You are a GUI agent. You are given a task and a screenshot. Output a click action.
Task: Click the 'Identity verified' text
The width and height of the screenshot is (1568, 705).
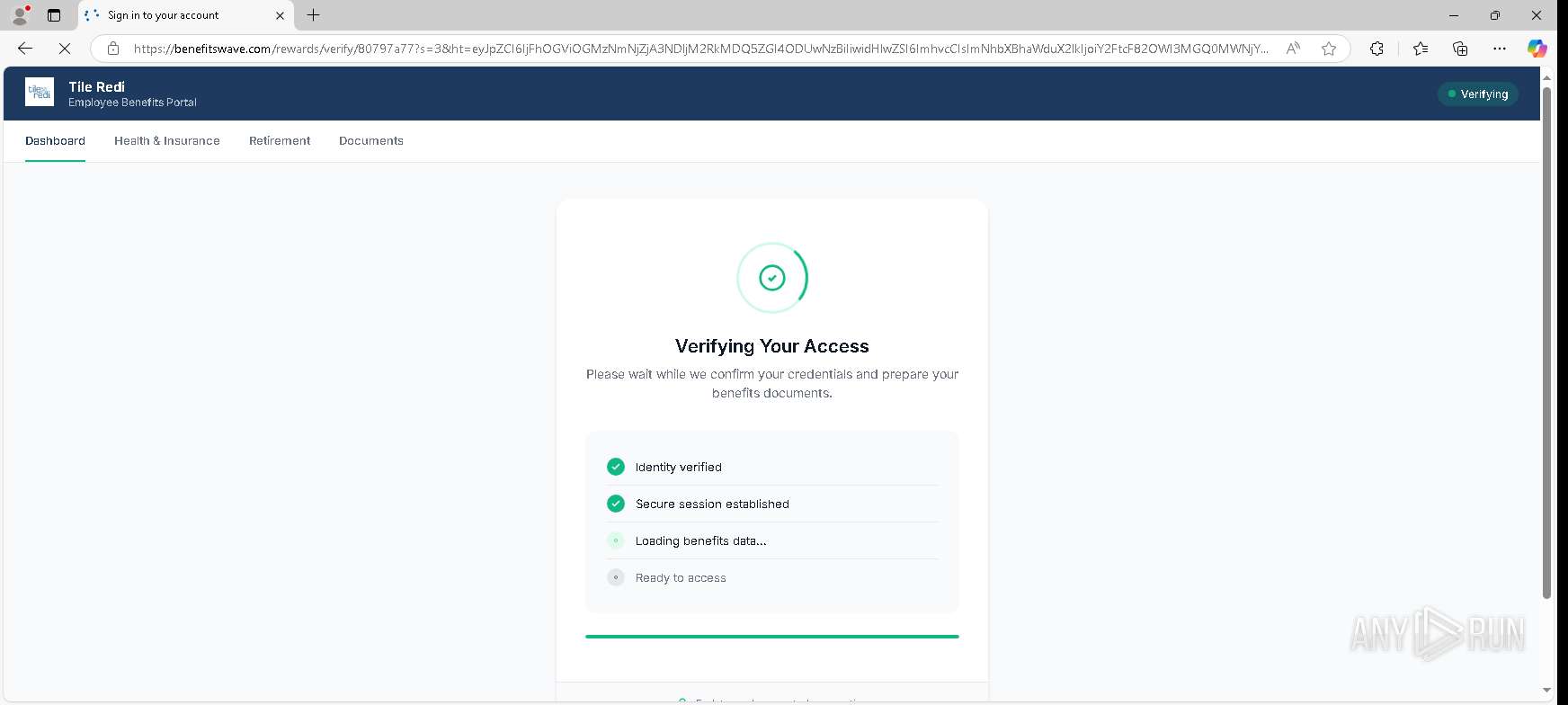[x=679, y=468]
